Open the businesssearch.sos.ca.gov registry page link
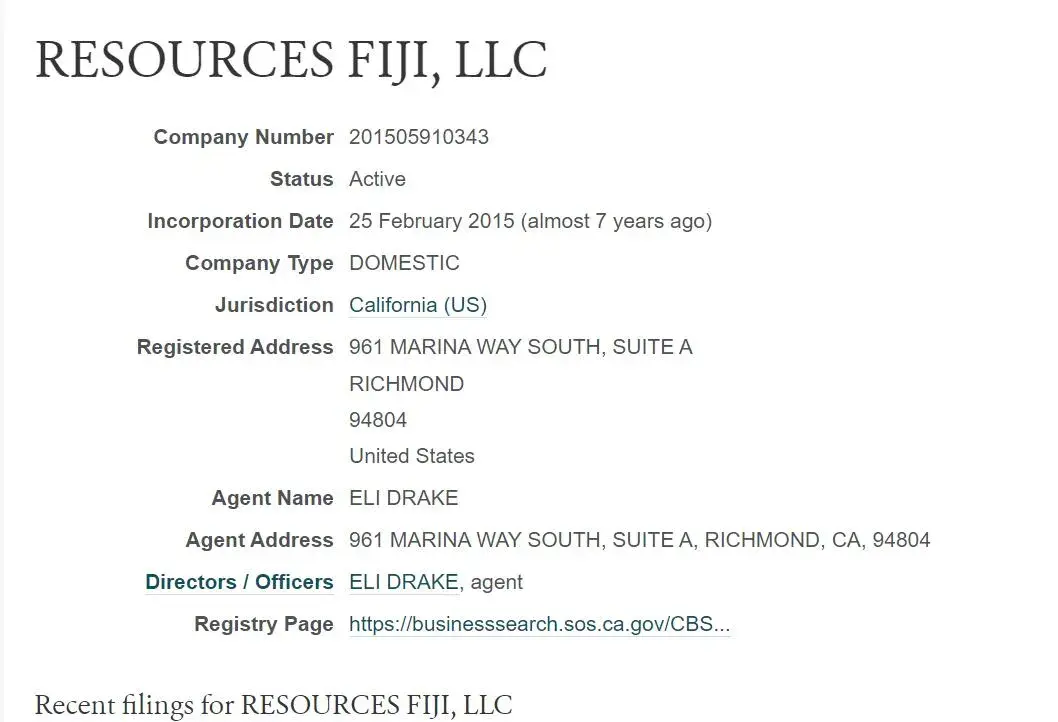Viewport: 1058px width, 722px height. coord(539,625)
